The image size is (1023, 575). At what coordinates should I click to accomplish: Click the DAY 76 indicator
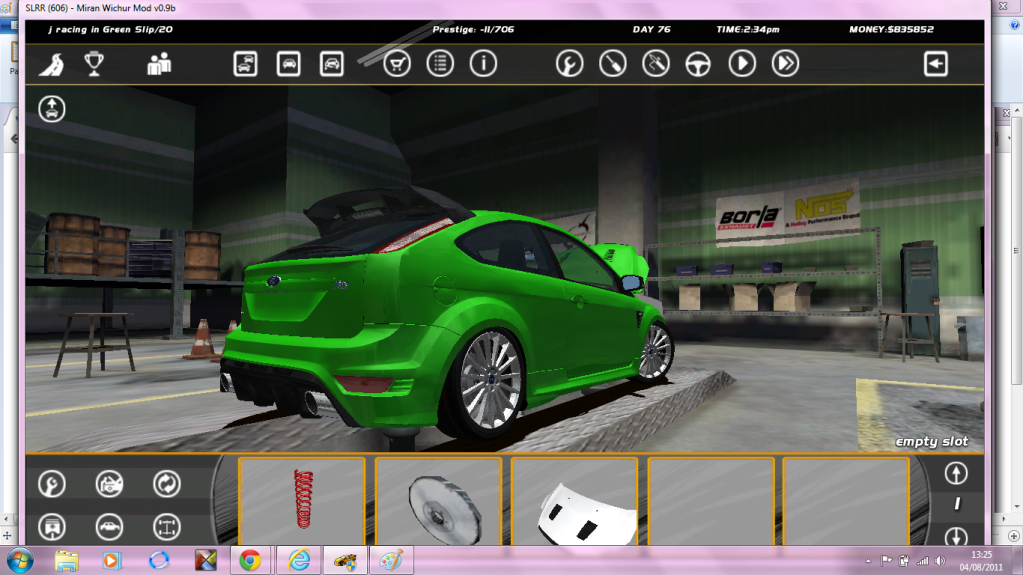tap(651, 29)
